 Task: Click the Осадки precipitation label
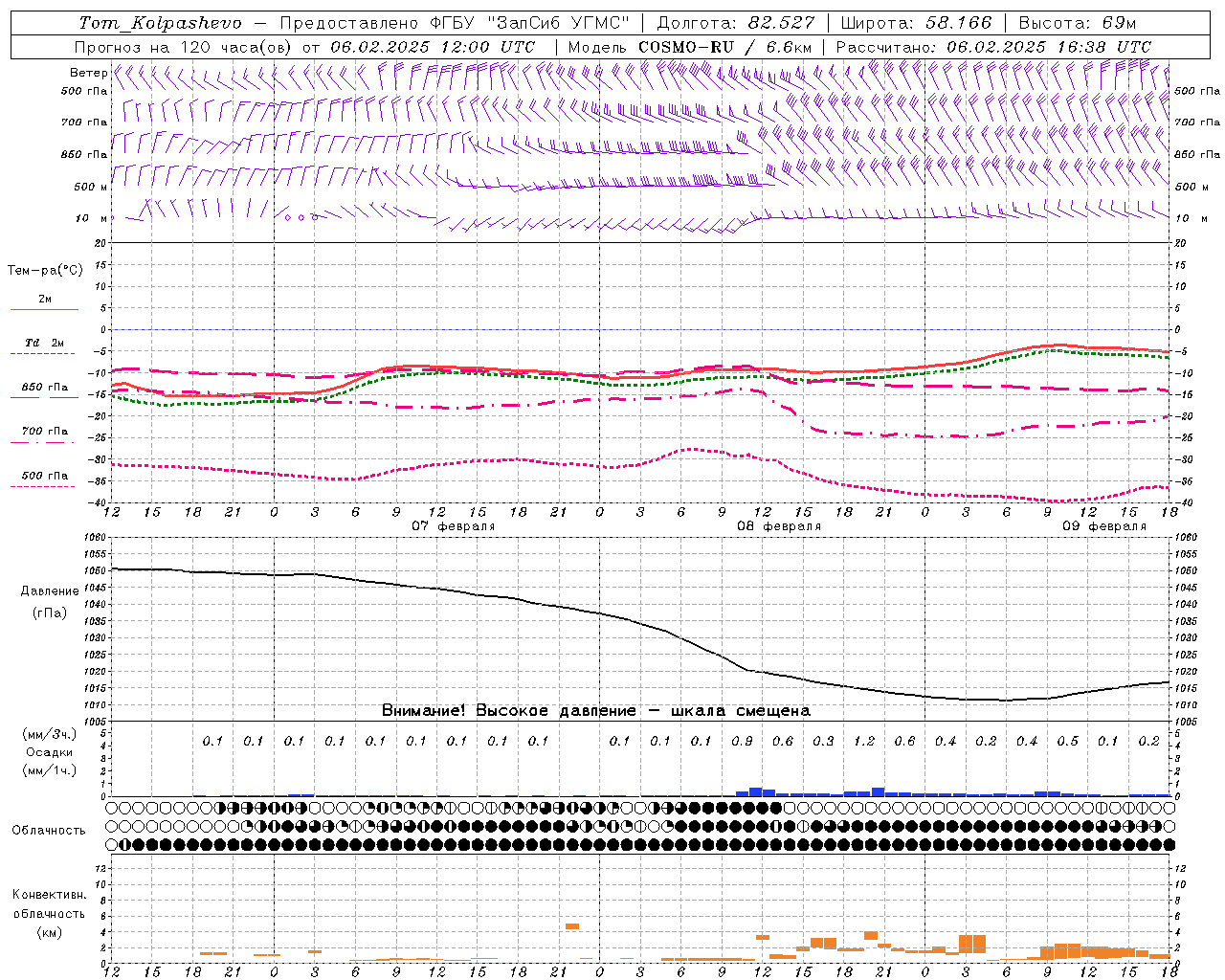click(49, 752)
